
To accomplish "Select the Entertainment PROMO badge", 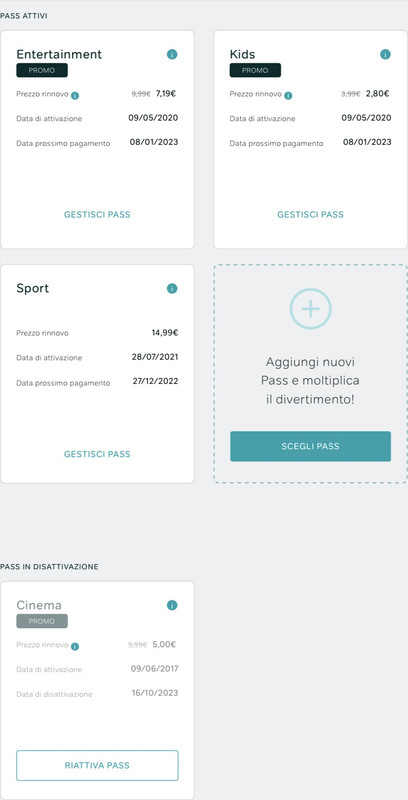I will (x=42, y=70).
